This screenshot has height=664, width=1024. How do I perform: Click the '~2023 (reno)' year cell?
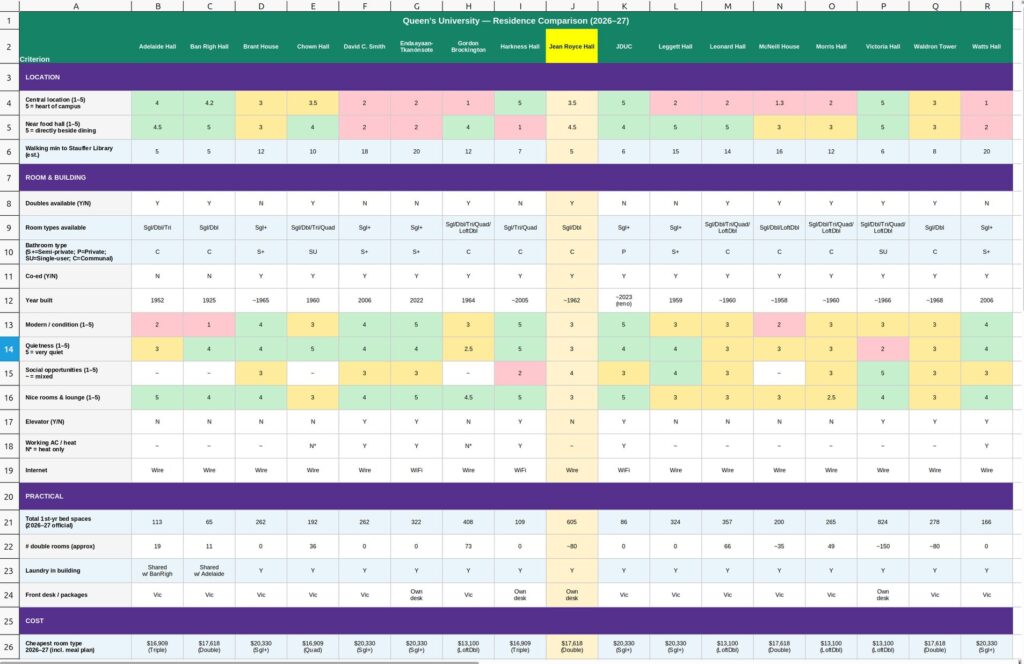pos(624,300)
